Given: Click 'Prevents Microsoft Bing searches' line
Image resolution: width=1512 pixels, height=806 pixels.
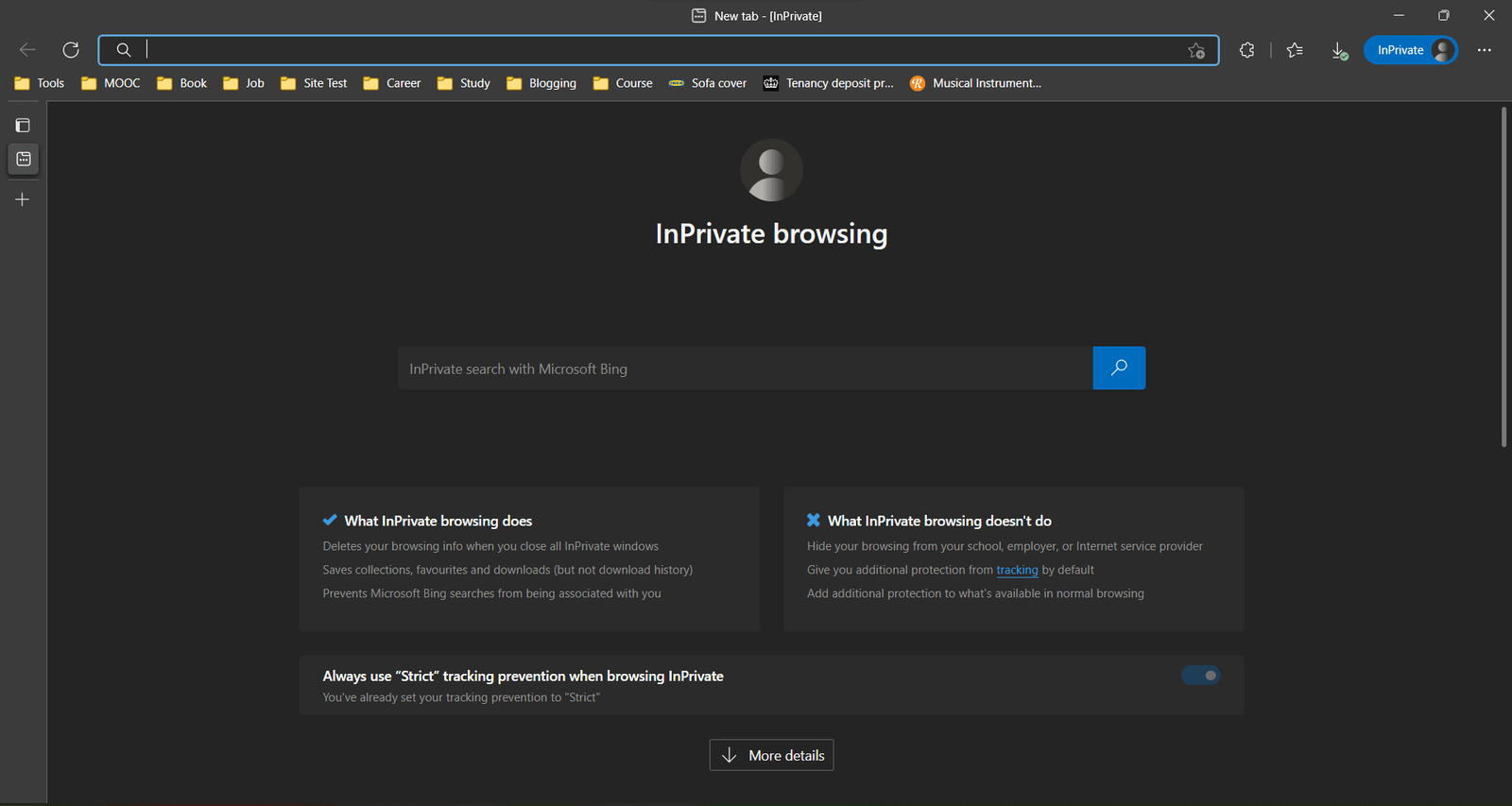Looking at the screenshot, I should (x=491, y=593).
